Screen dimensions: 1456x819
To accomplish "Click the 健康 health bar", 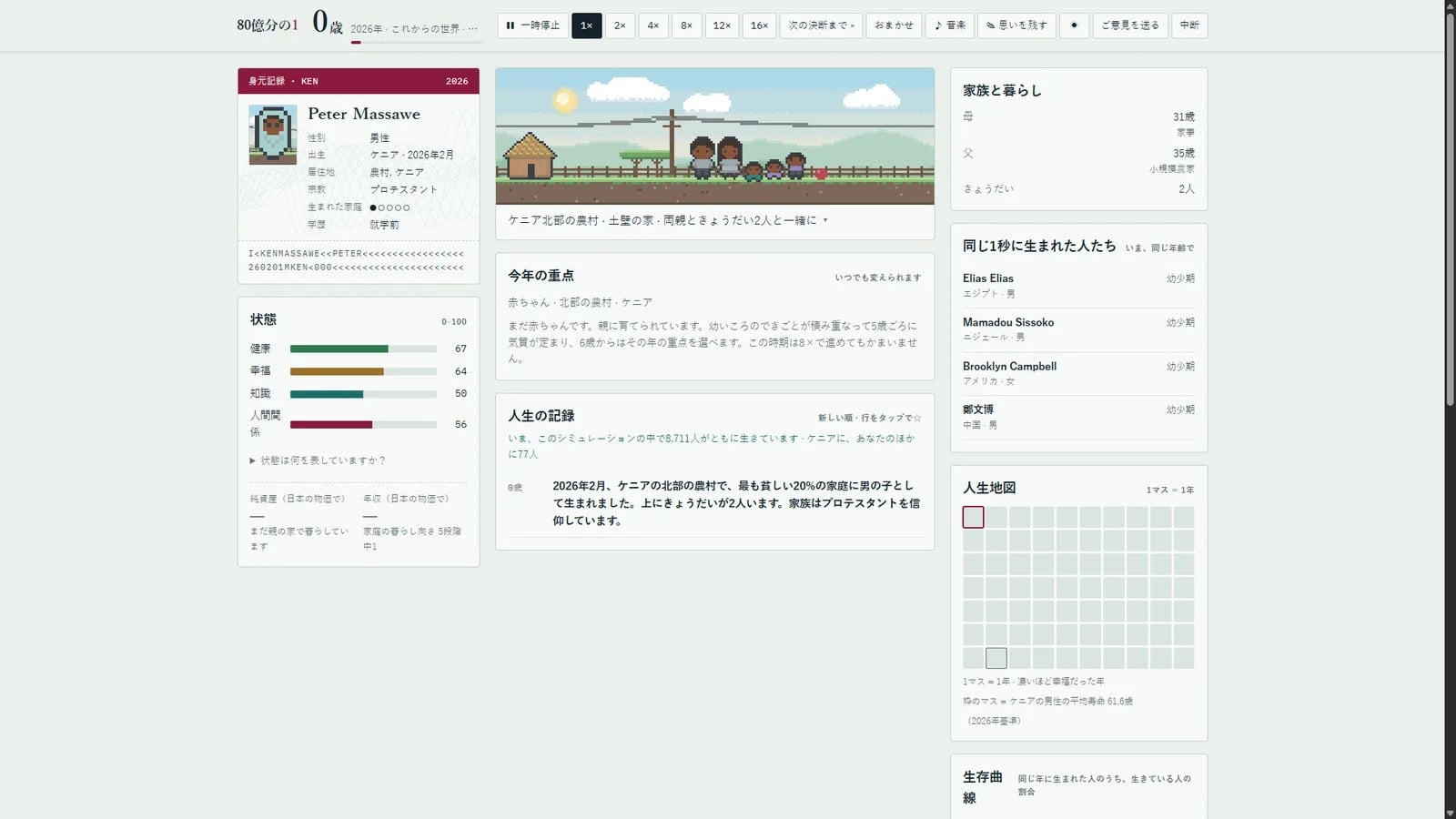I will 363,349.
